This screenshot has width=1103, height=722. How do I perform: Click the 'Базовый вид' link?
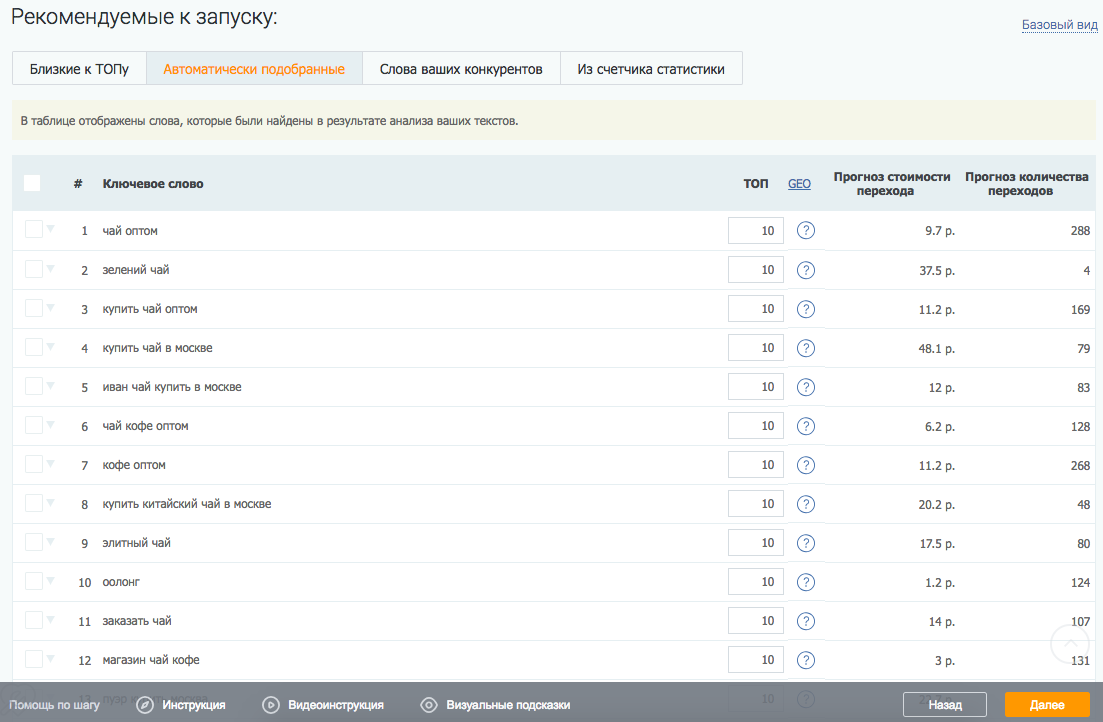pyautogui.click(x=1059, y=25)
